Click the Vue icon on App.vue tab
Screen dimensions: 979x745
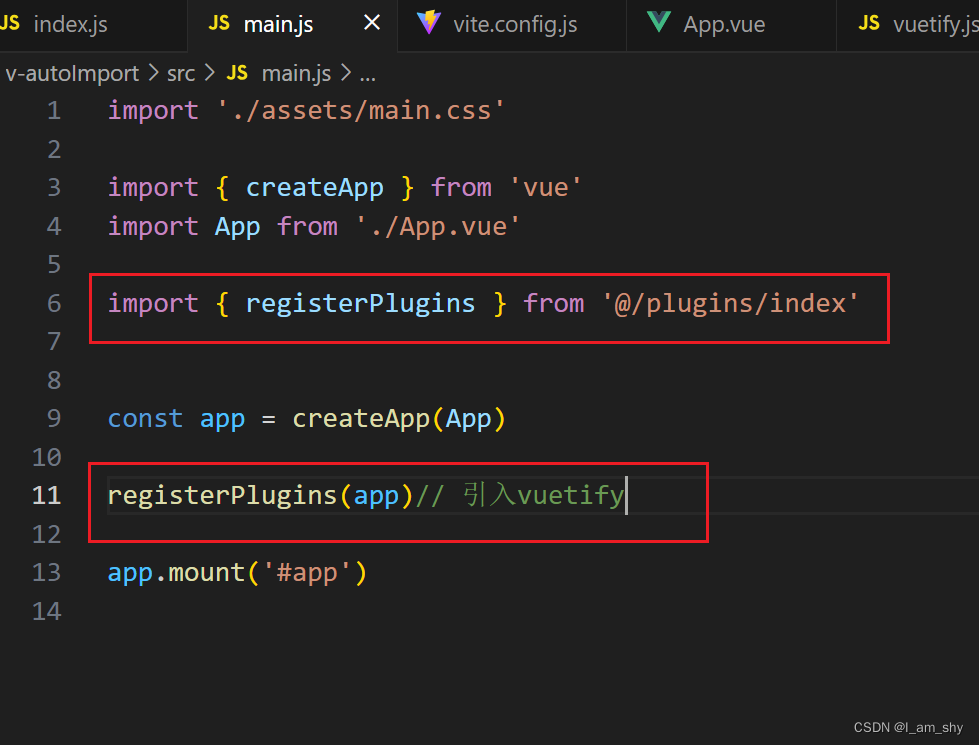[659, 22]
